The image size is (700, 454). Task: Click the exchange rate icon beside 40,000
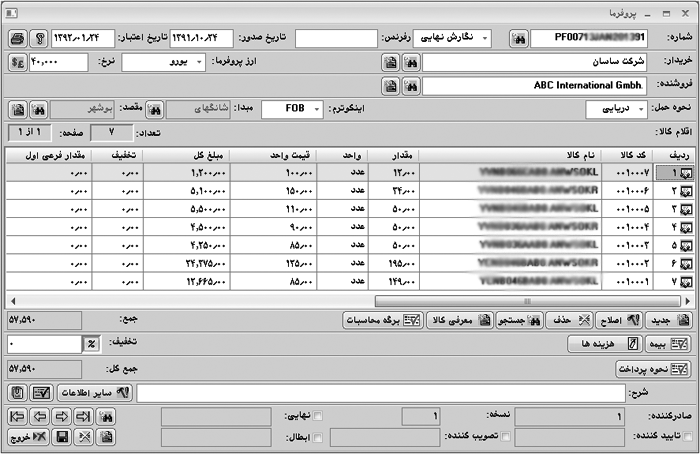pyautogui.click(x=17, y=62)
